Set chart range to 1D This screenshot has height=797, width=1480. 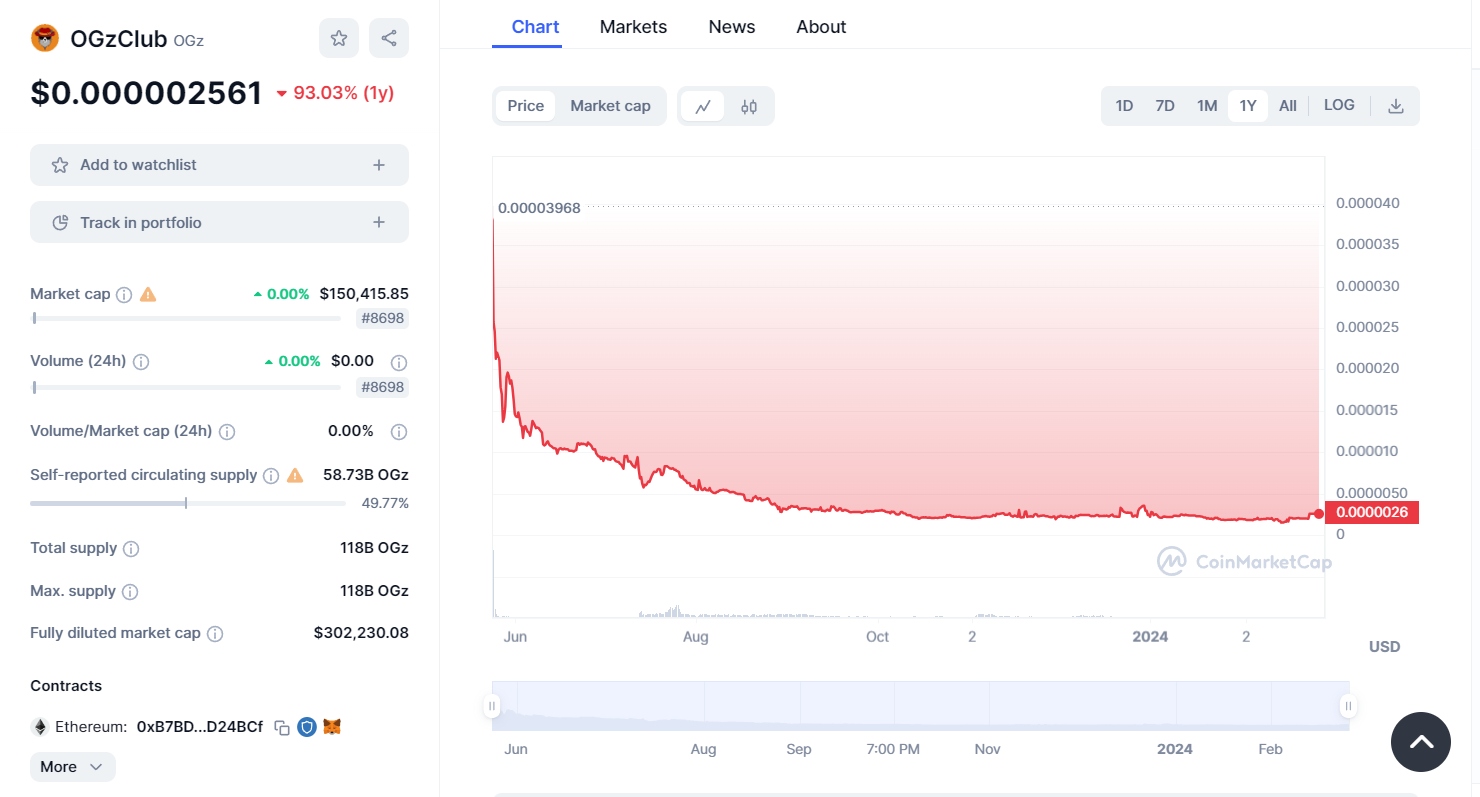click(x=1124, y=106)
